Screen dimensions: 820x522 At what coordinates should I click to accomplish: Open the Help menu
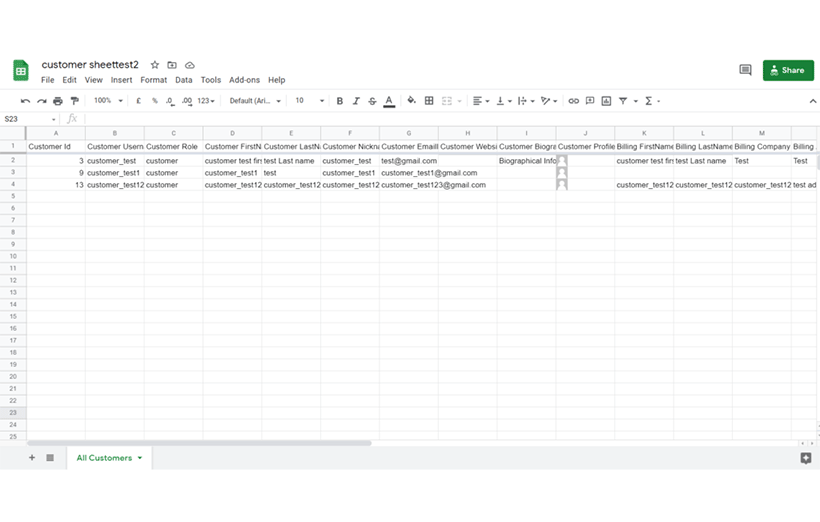click(x=277, y=80)
